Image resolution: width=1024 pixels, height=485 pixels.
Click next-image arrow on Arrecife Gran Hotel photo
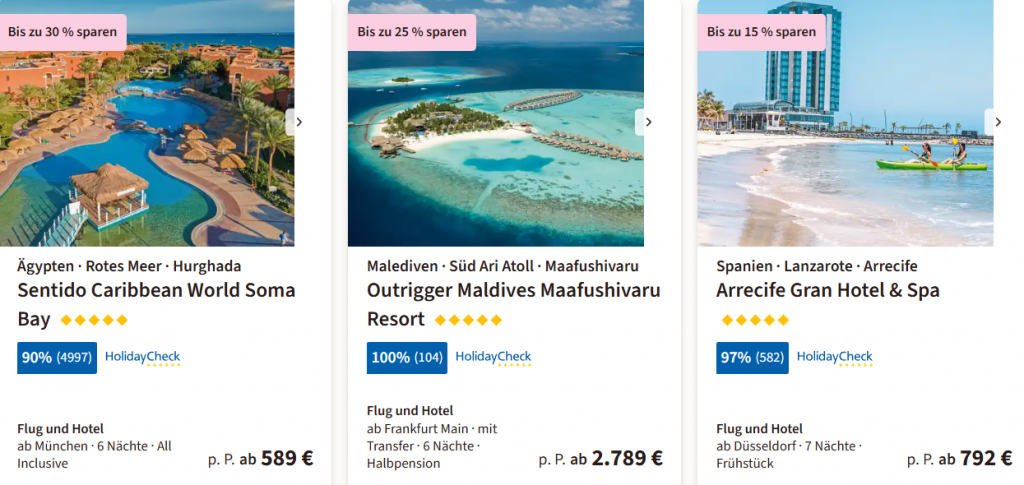pos(997,122)
